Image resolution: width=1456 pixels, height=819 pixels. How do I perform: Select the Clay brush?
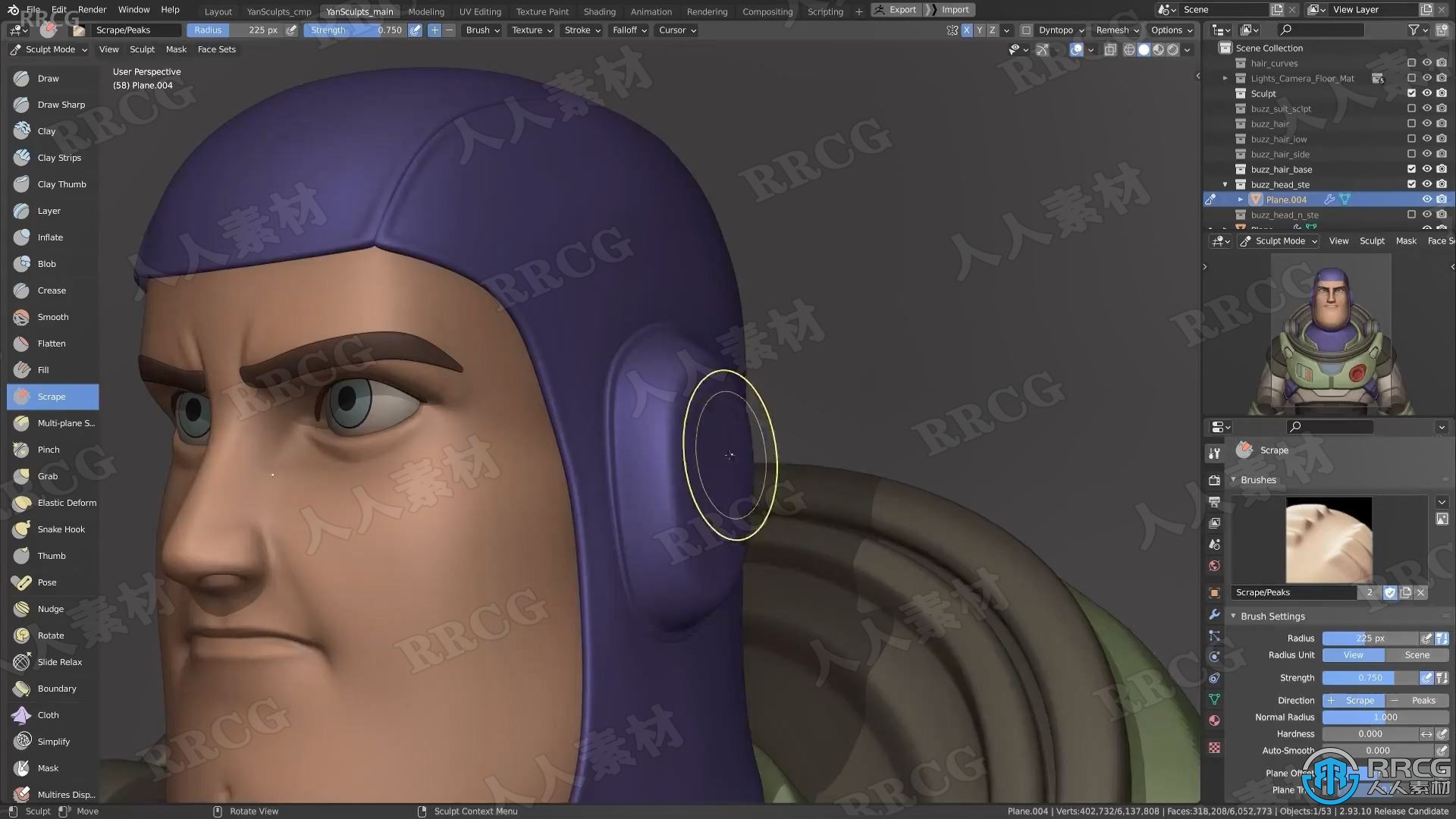click(x=52, y=131)
